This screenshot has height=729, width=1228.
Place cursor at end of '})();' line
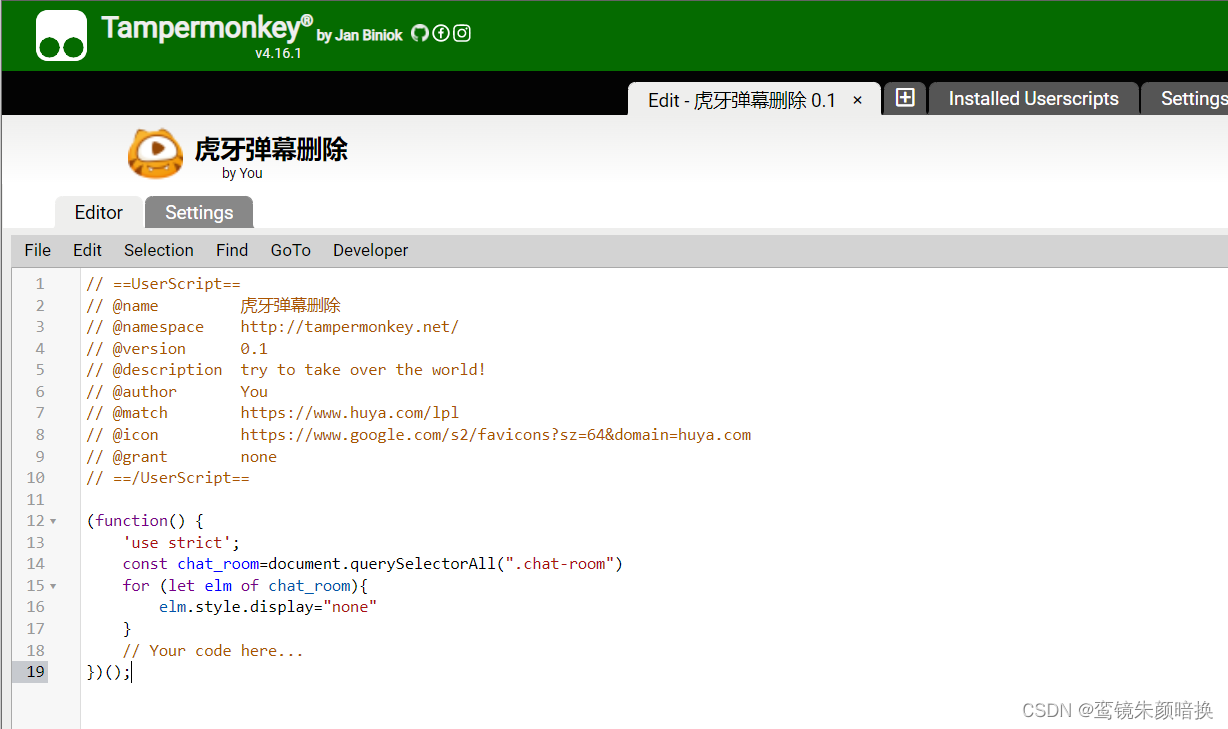pyautogui.click(x=131, y=672)
